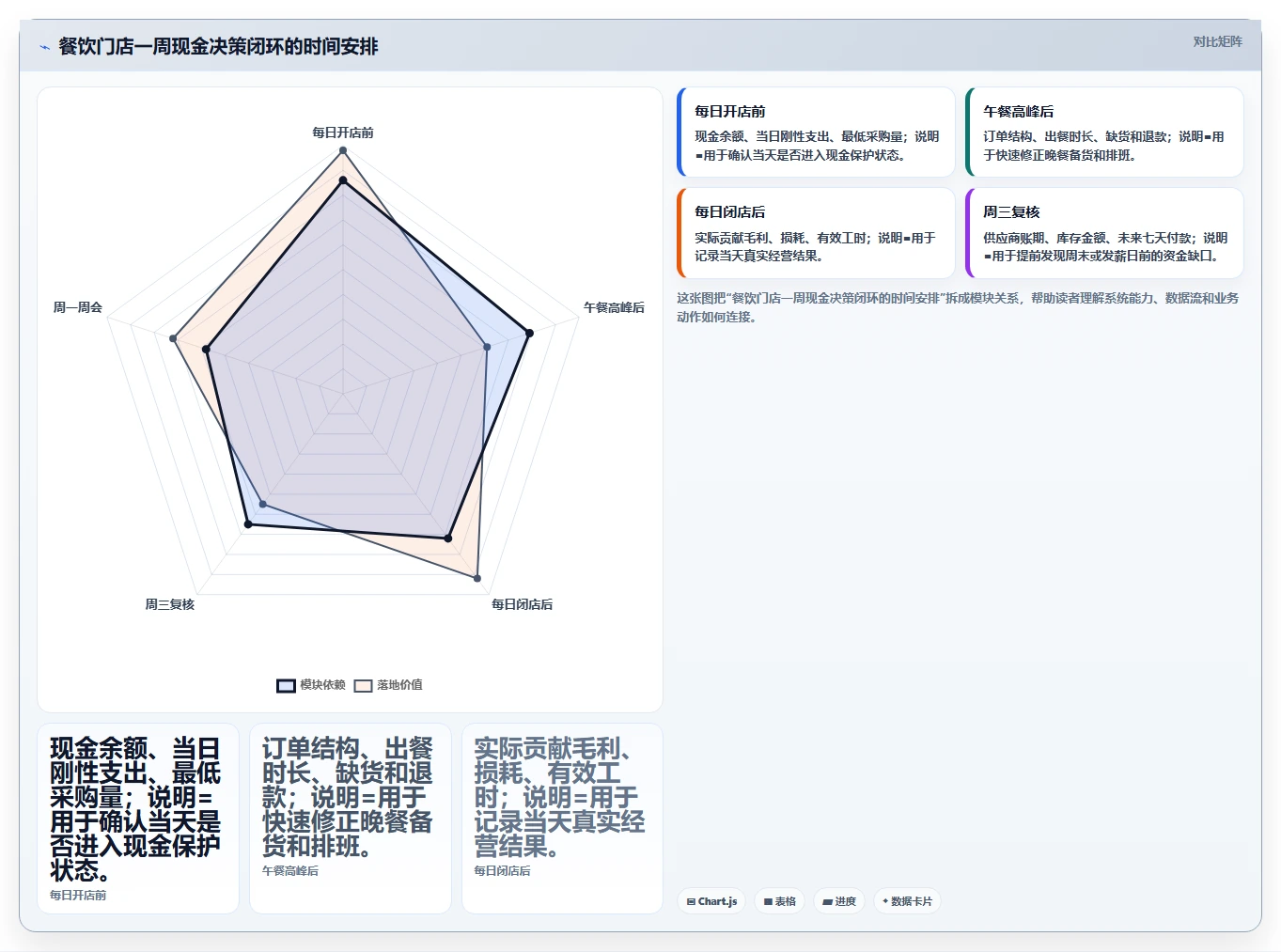This screenshot has width=1281, height=952.
Task: Select the bottom stat card captioned 每日开店前
Action: 138,819
